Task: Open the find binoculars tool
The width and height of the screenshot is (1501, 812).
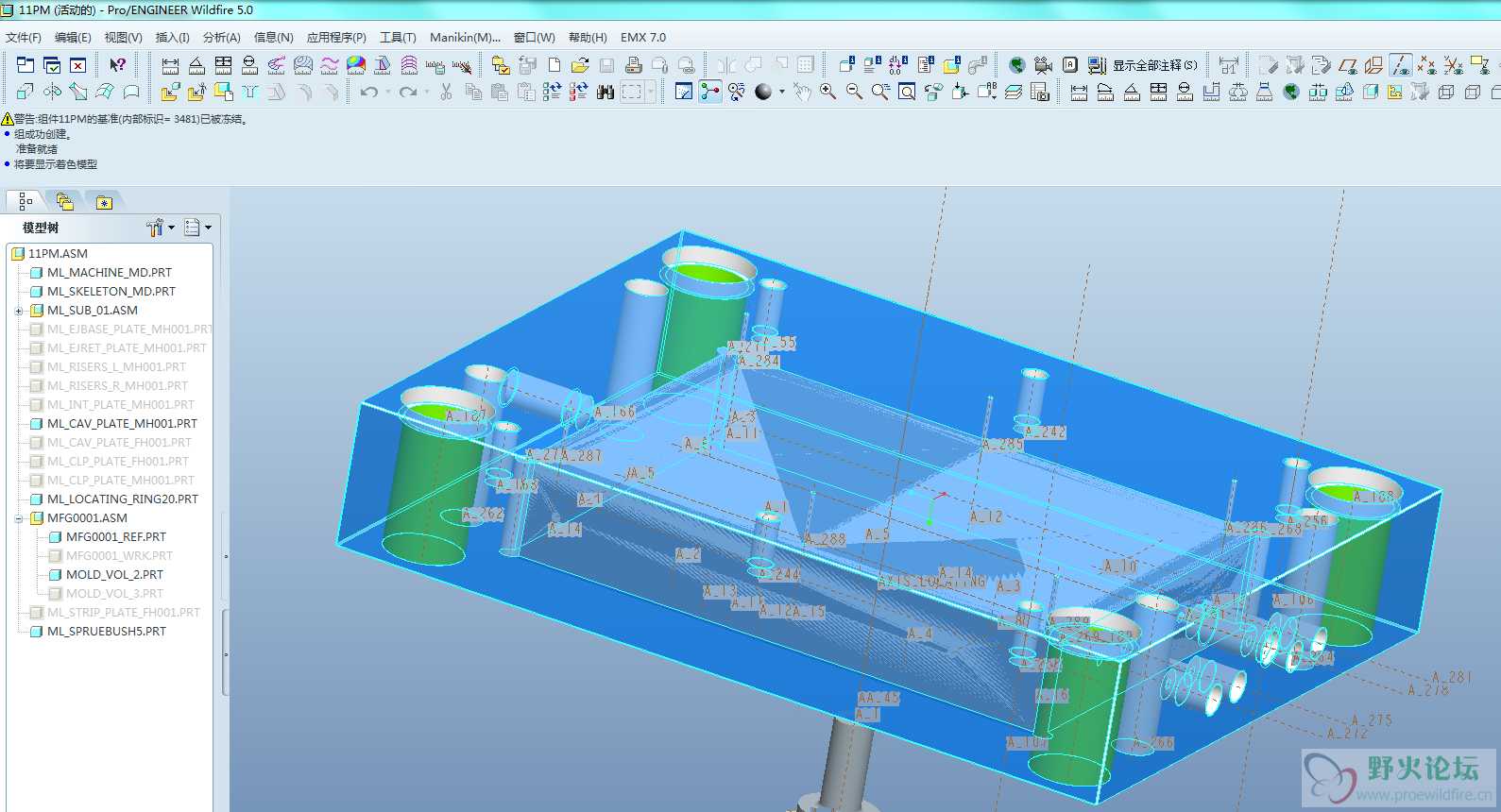Action: click(606, 92)
